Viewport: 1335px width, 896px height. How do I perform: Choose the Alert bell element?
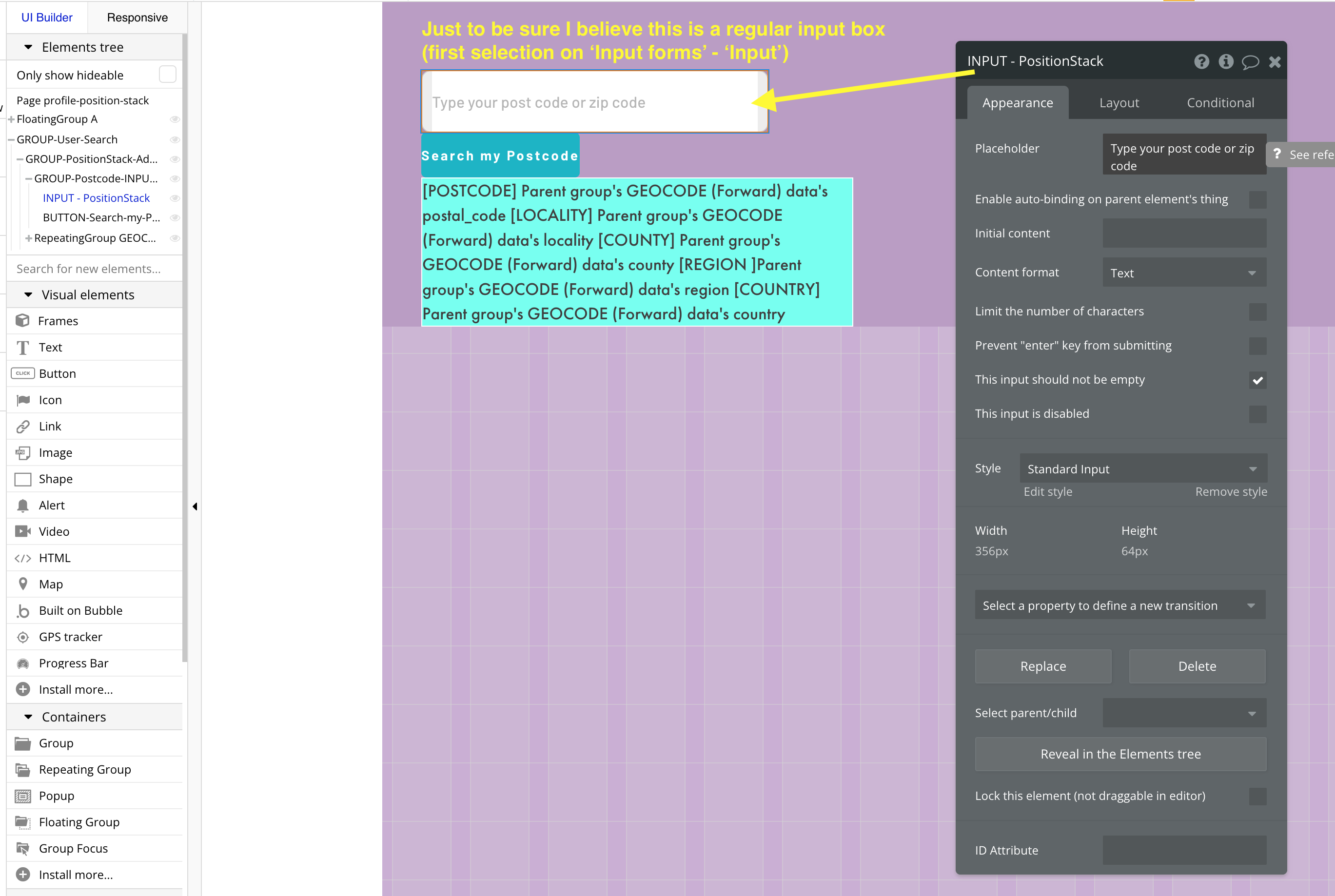(23, 505)
